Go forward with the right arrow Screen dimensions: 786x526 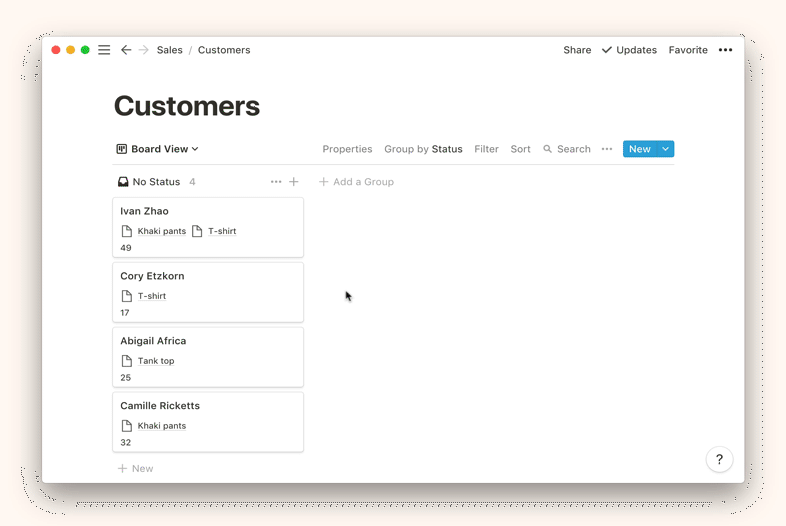point(144,50)
